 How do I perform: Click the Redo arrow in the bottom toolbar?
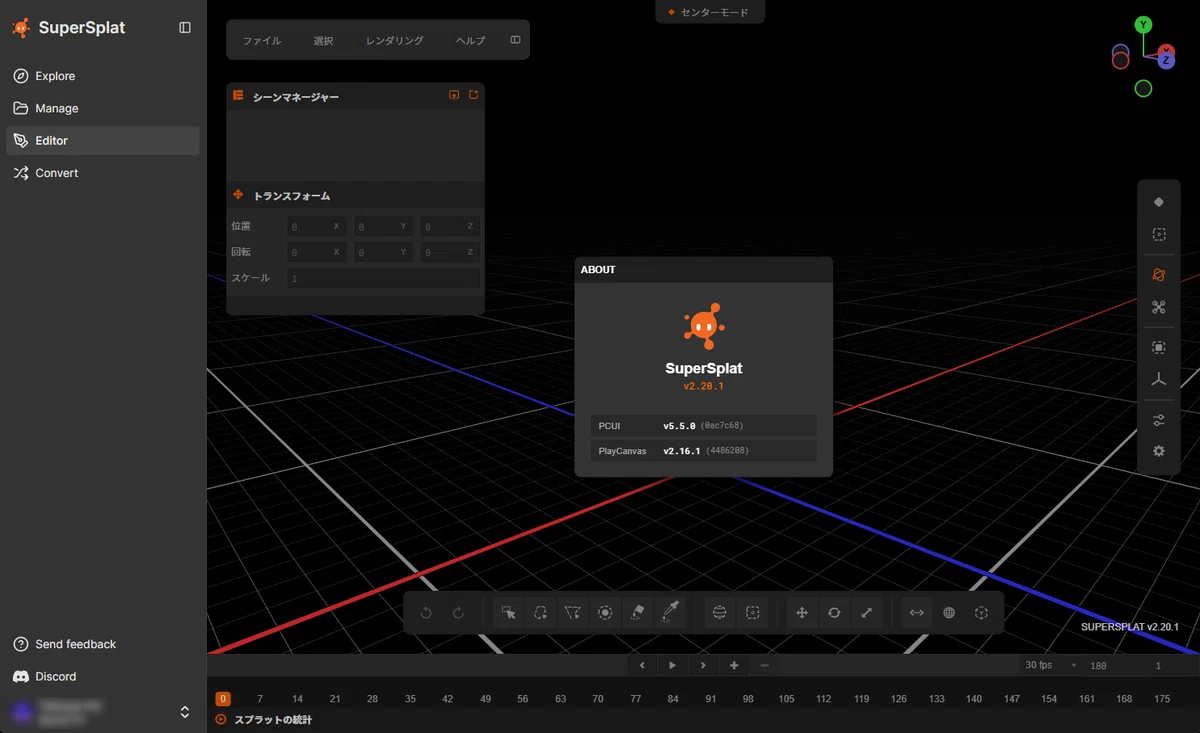pyautogui.click(x=459, y=613)
